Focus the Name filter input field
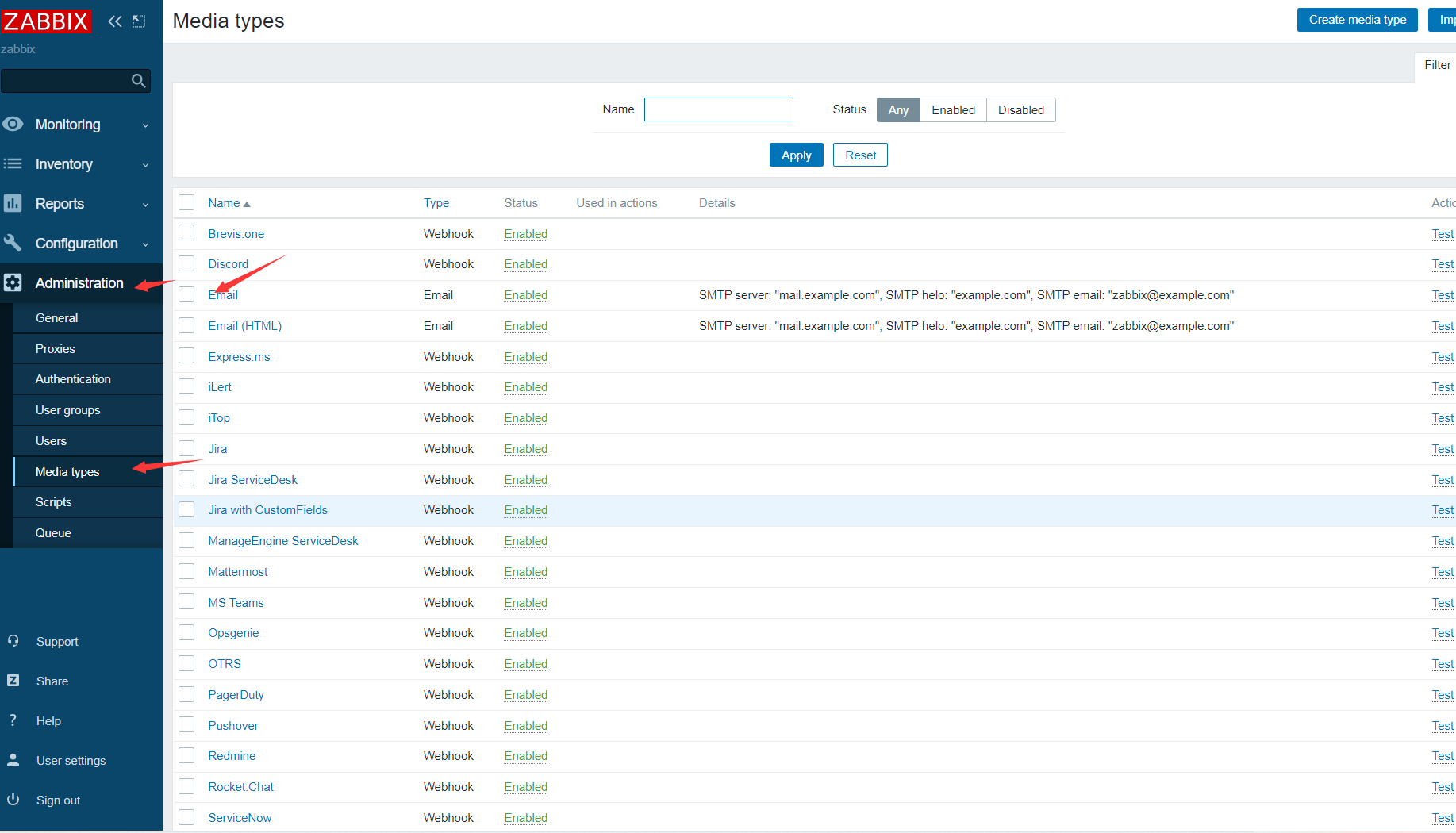The image size is (1456, 833). (718, 109)
